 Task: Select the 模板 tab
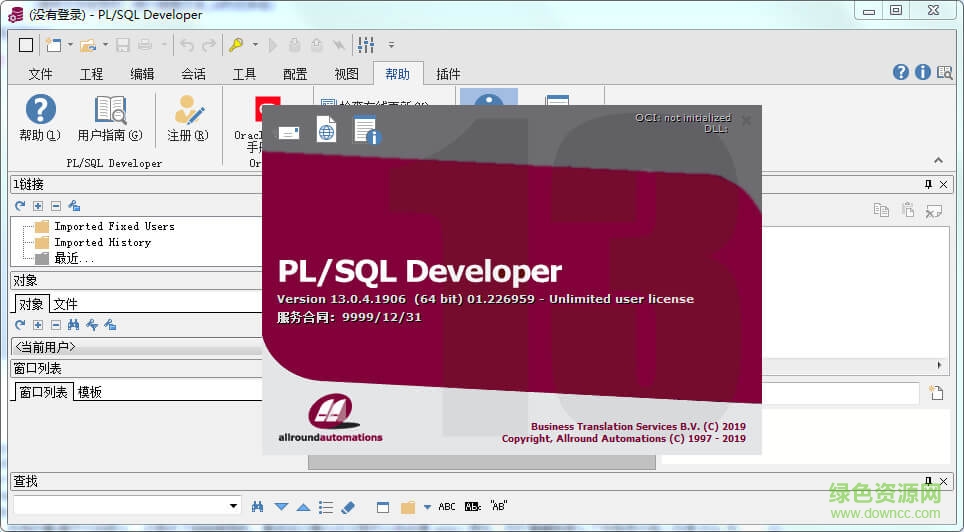[x=90, y=392]
